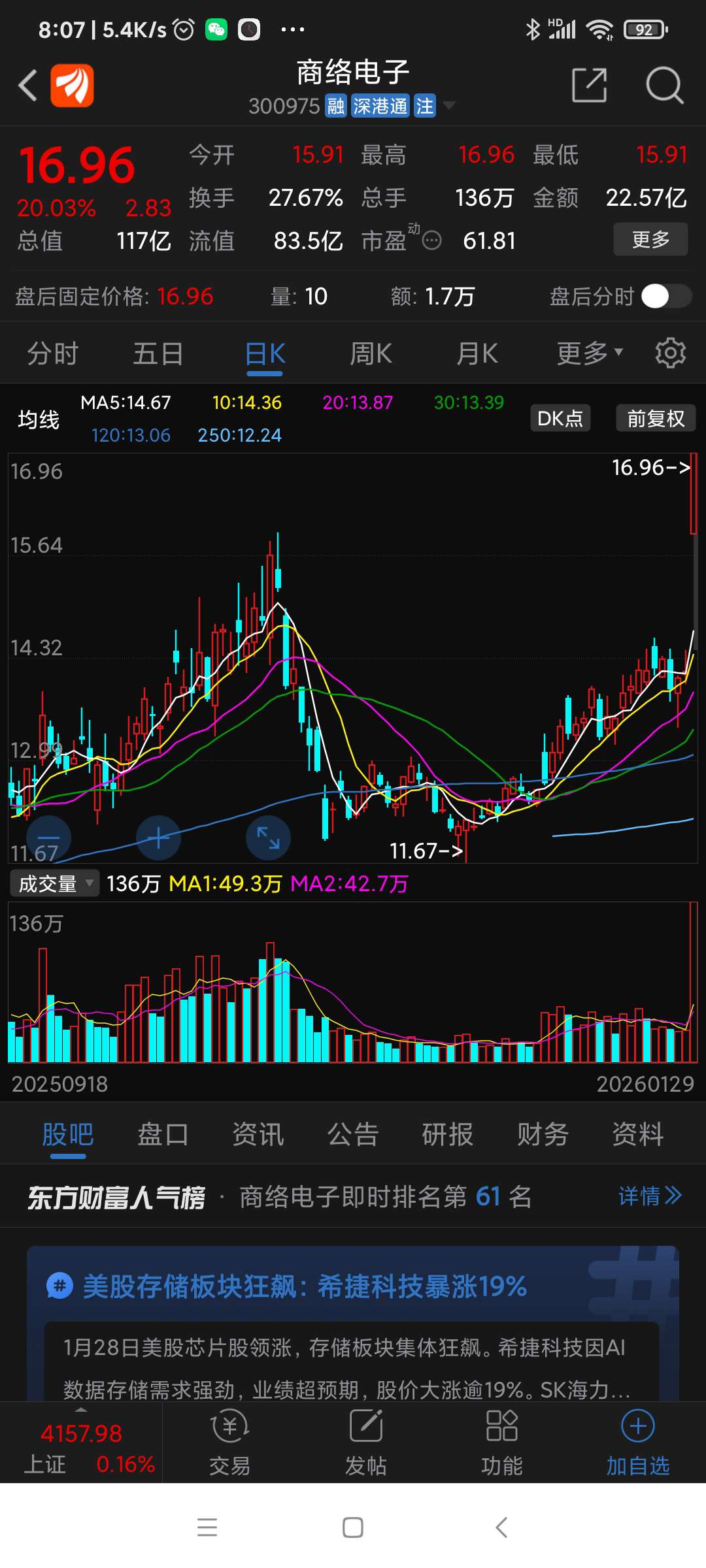Screen dimensions: 706x1568
Task: Tap the news summary text 1月28日美股芯片股领涨
Action: (347, 1368)
